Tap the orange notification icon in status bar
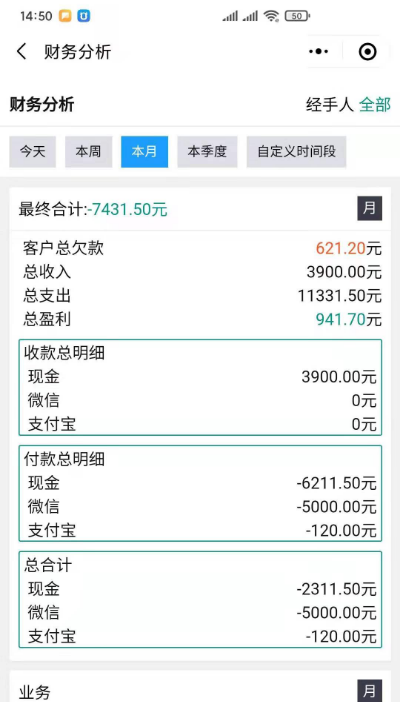 pyautogui.click(x=65, y=16)
